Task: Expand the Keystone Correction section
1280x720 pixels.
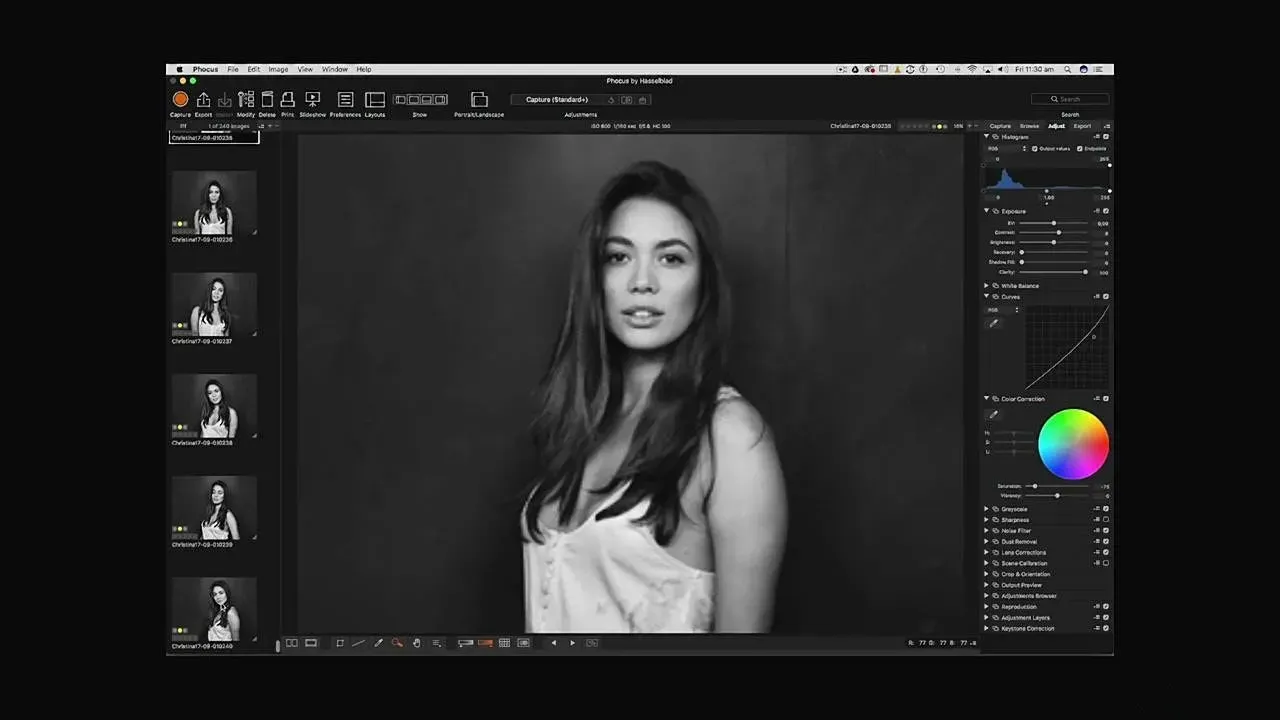Action: 987,628
